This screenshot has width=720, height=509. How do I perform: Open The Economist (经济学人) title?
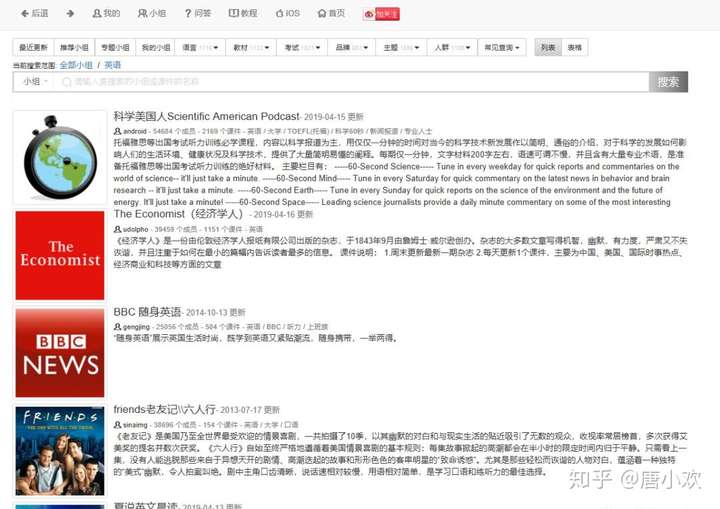178,214
